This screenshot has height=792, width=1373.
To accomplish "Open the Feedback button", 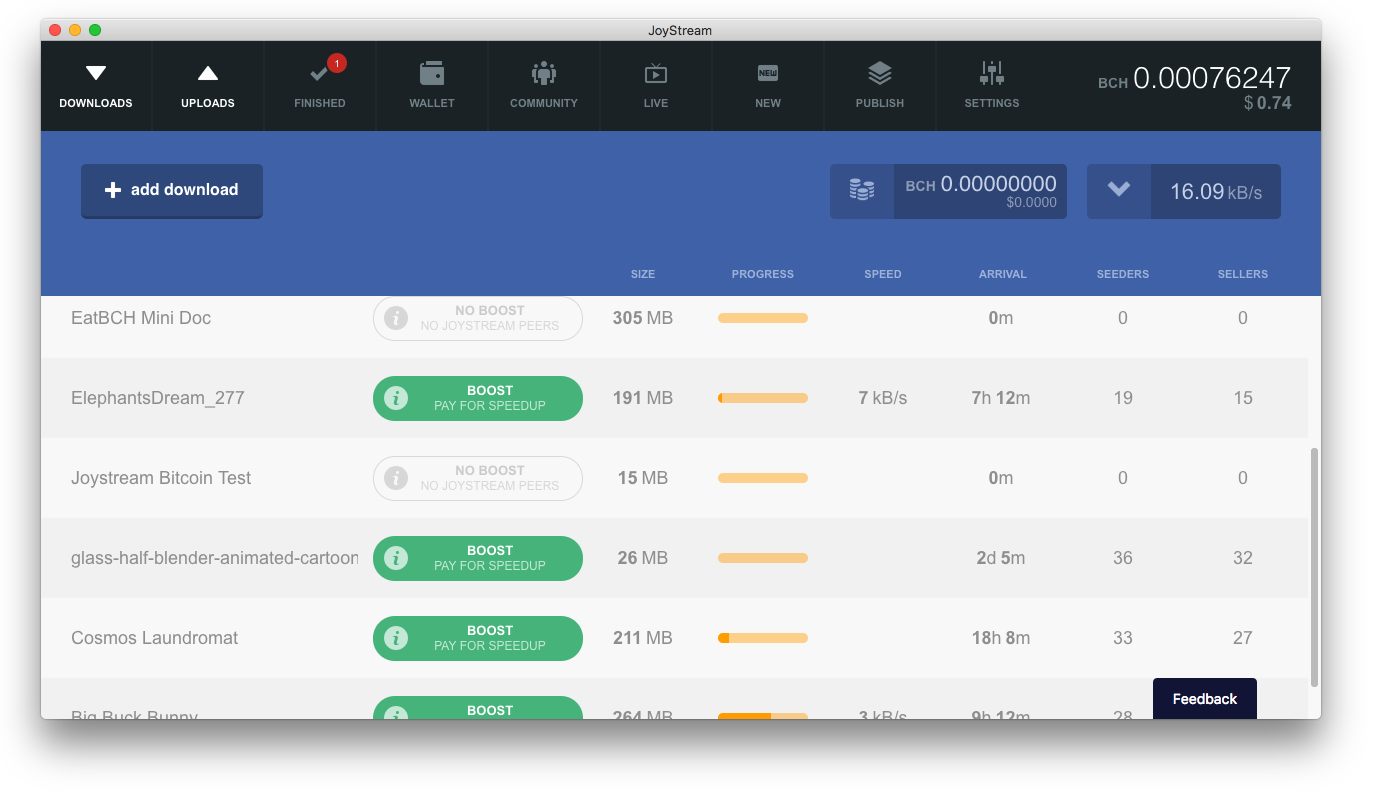I will coord(1205,699).
